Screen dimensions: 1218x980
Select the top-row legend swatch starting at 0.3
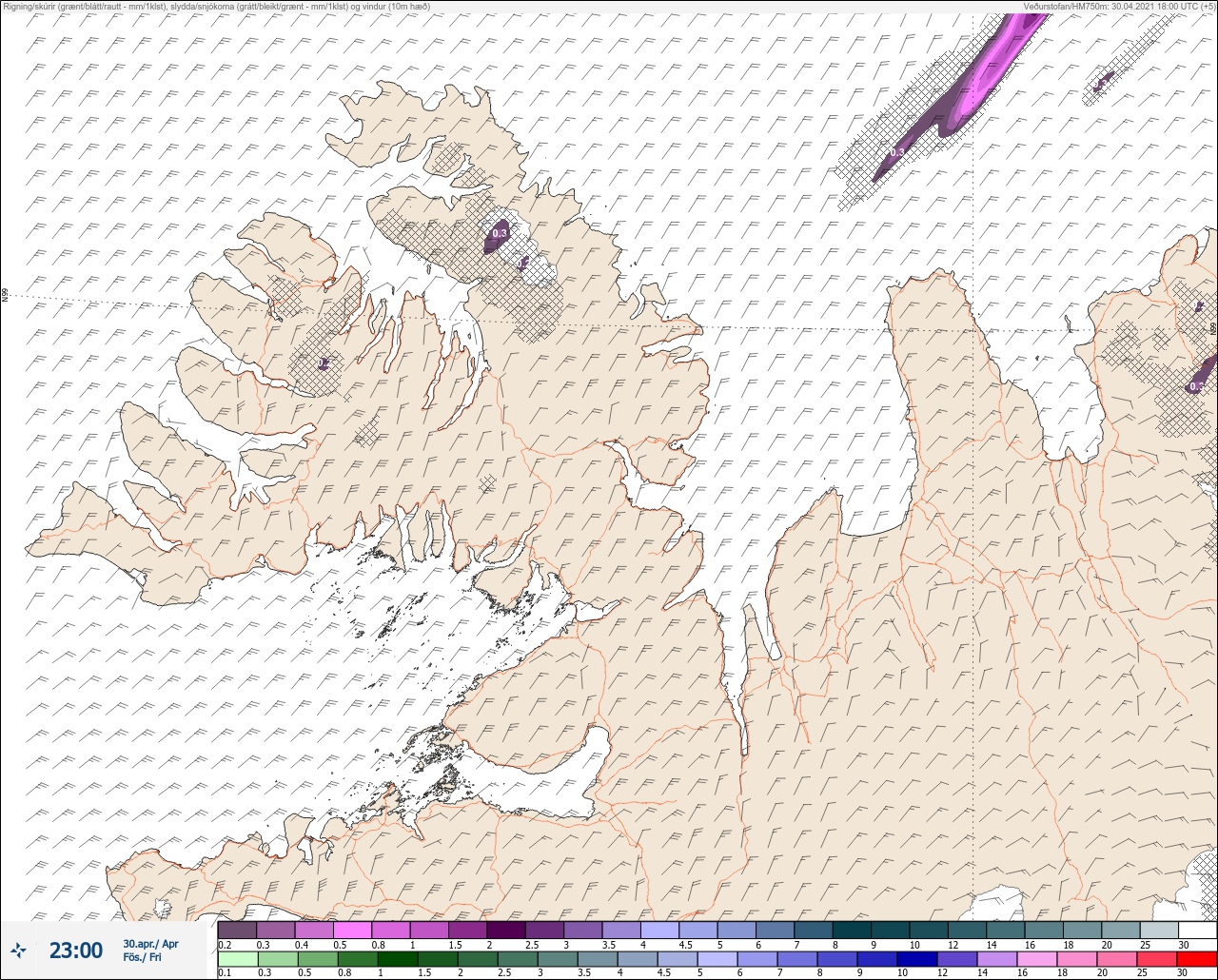click(x=275, y=930)
